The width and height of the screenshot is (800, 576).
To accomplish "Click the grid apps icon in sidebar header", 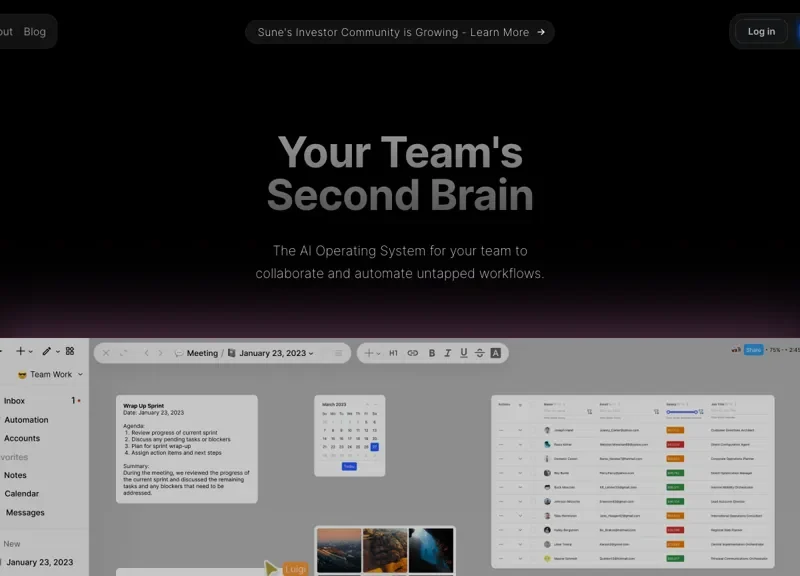I will point(70,352).
